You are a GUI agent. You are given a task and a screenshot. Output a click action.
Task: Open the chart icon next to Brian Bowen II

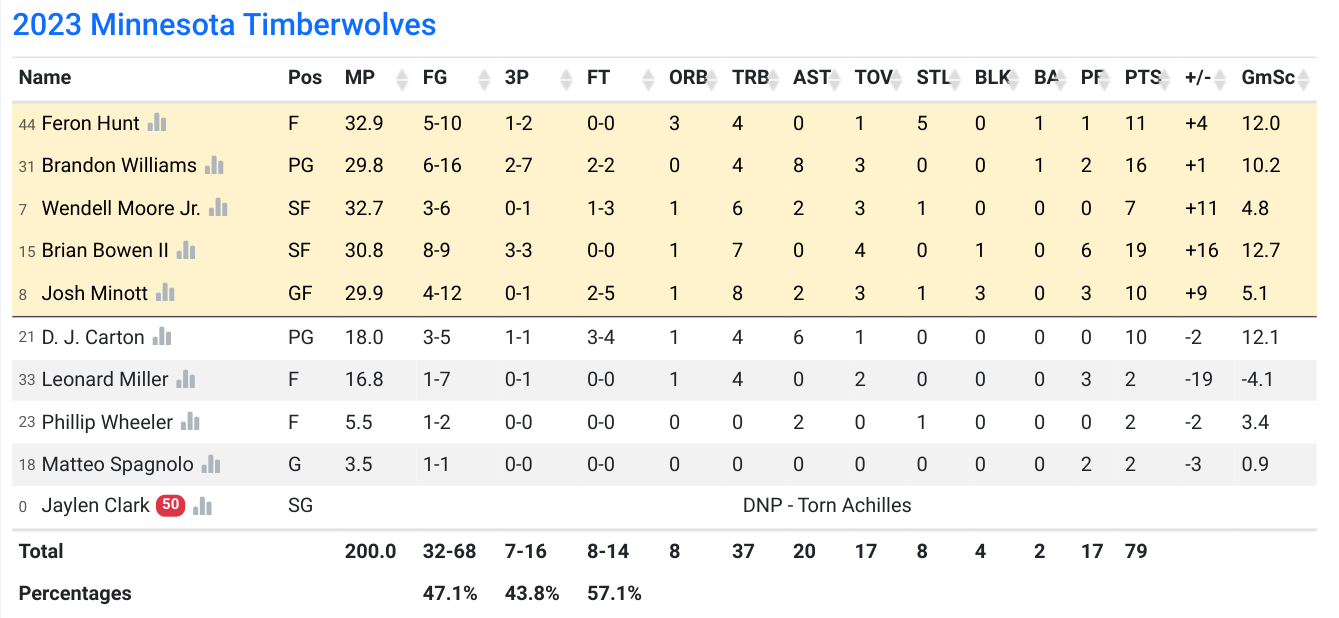pyautogui.click(x=186, y=250)
